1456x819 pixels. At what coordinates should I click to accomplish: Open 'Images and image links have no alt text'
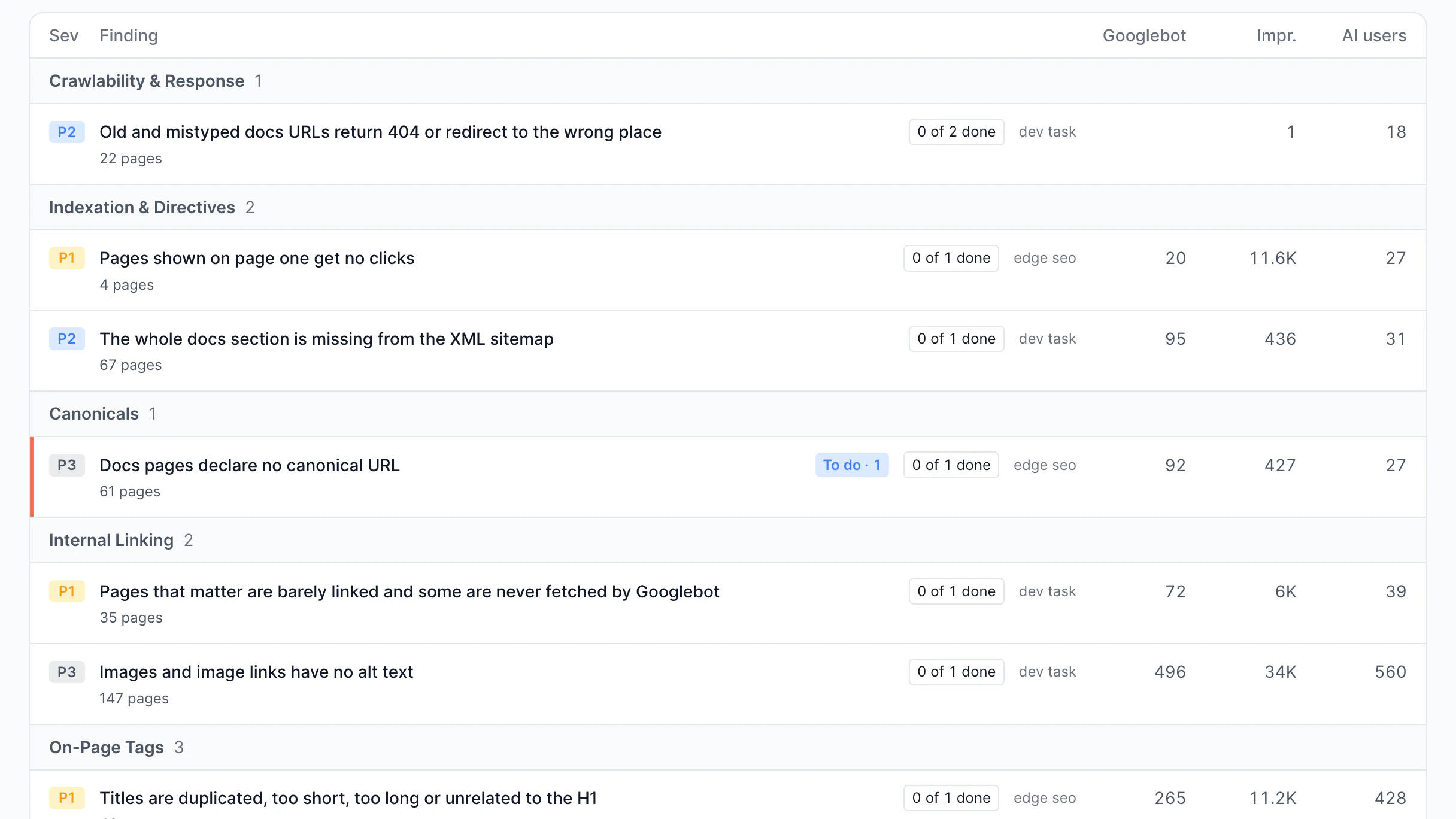pos(256,672)
